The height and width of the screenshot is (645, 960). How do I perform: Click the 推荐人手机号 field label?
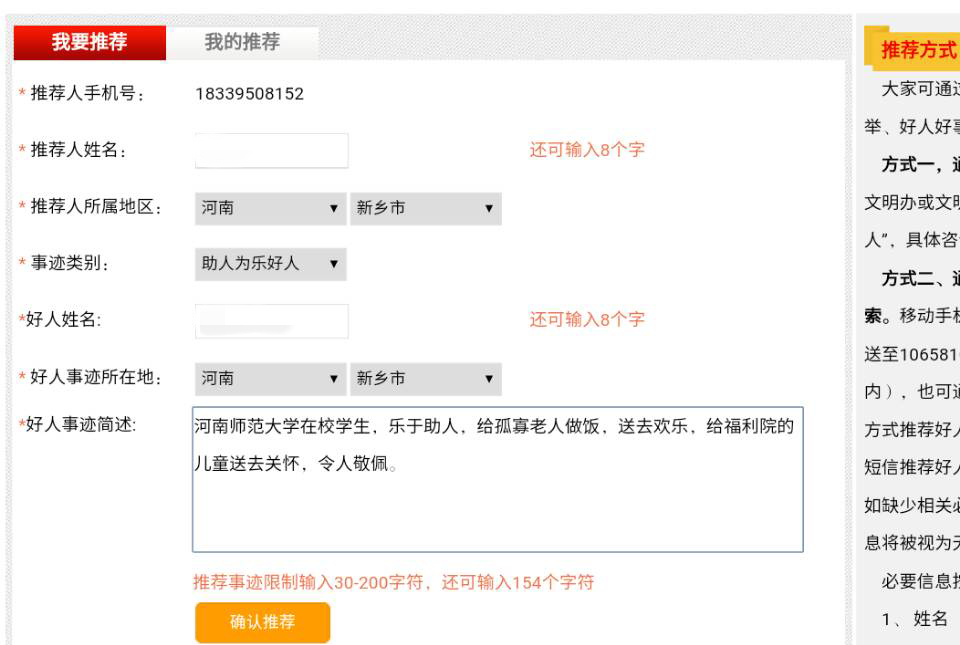click(x=88, y=94)
